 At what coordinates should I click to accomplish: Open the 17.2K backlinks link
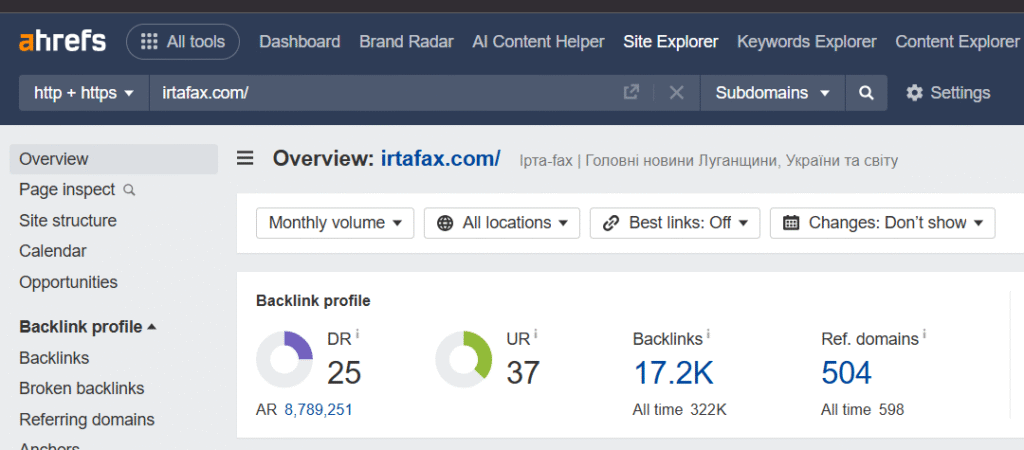pyautogui.click(x=673, y=374)
